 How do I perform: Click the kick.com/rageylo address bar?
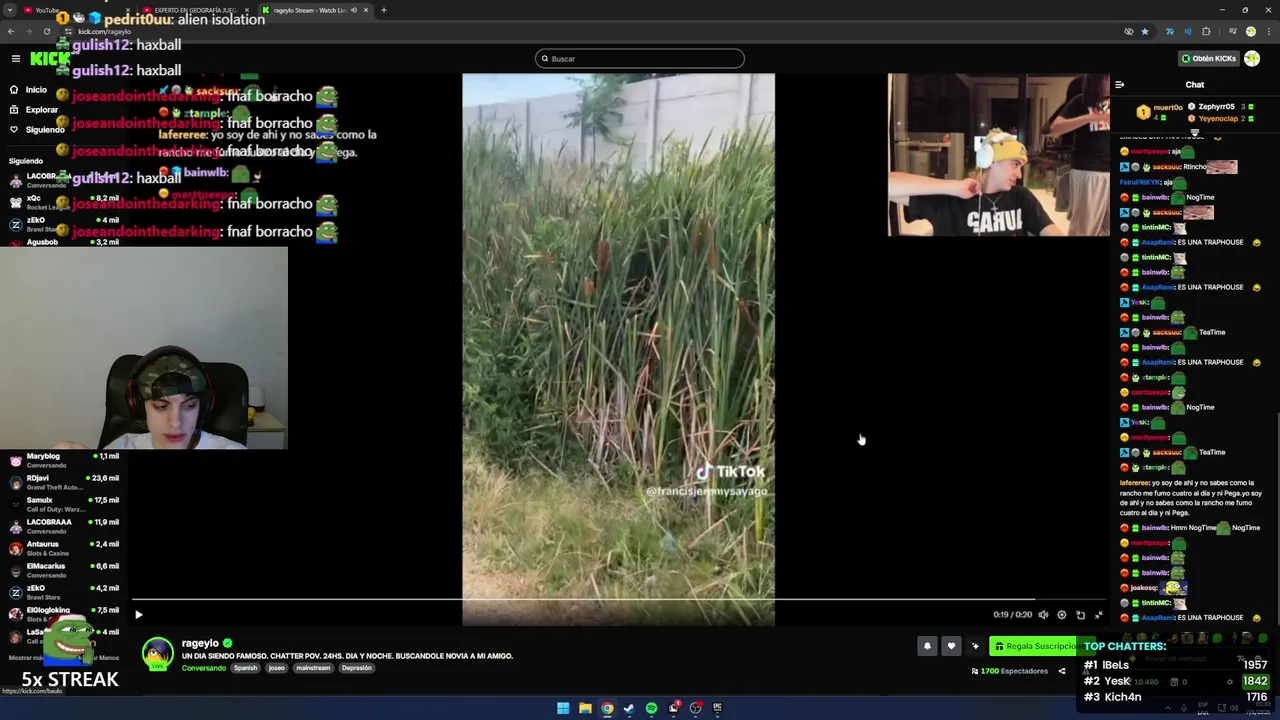pos(600,31)
